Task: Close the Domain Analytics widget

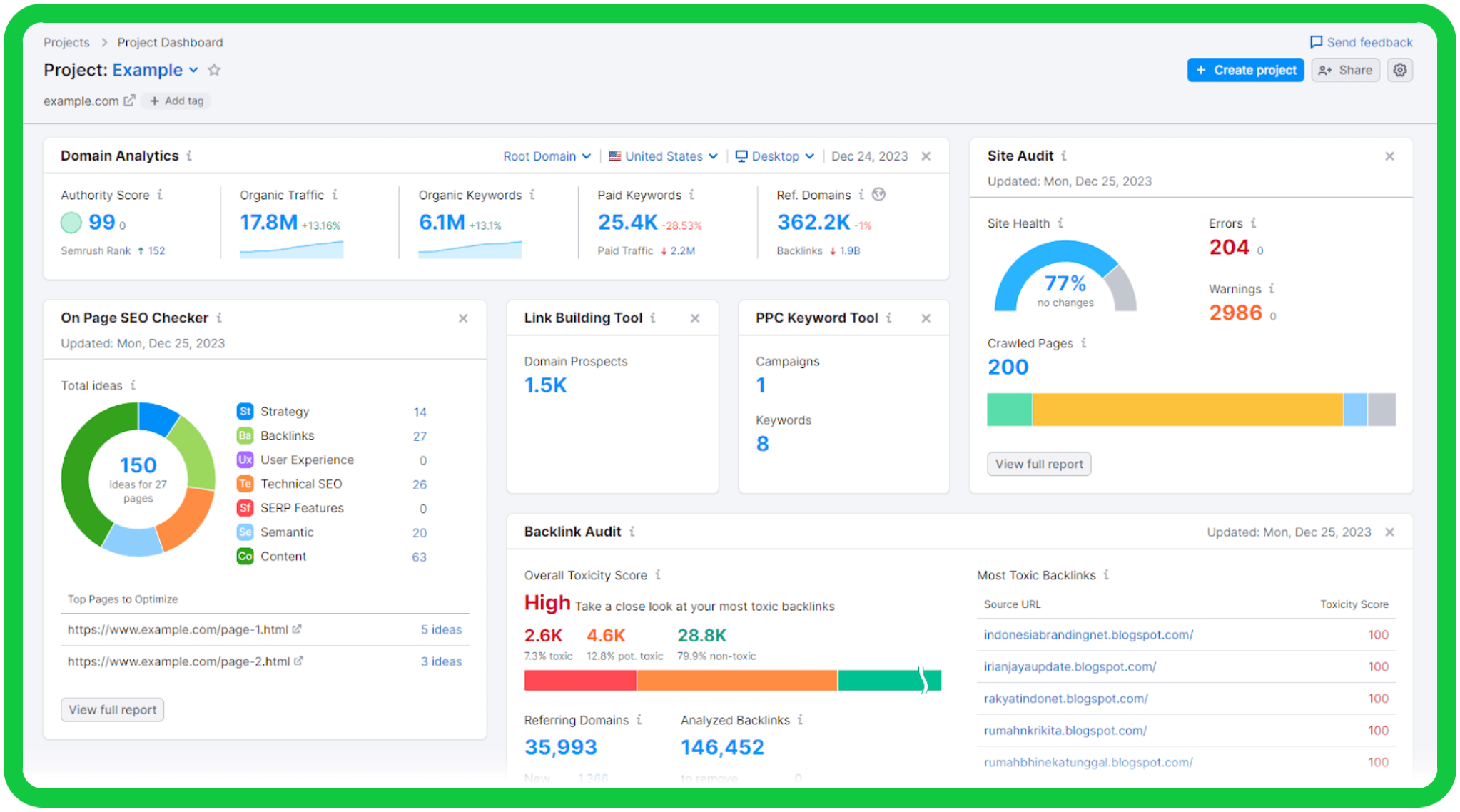Action: click(926, 156)
